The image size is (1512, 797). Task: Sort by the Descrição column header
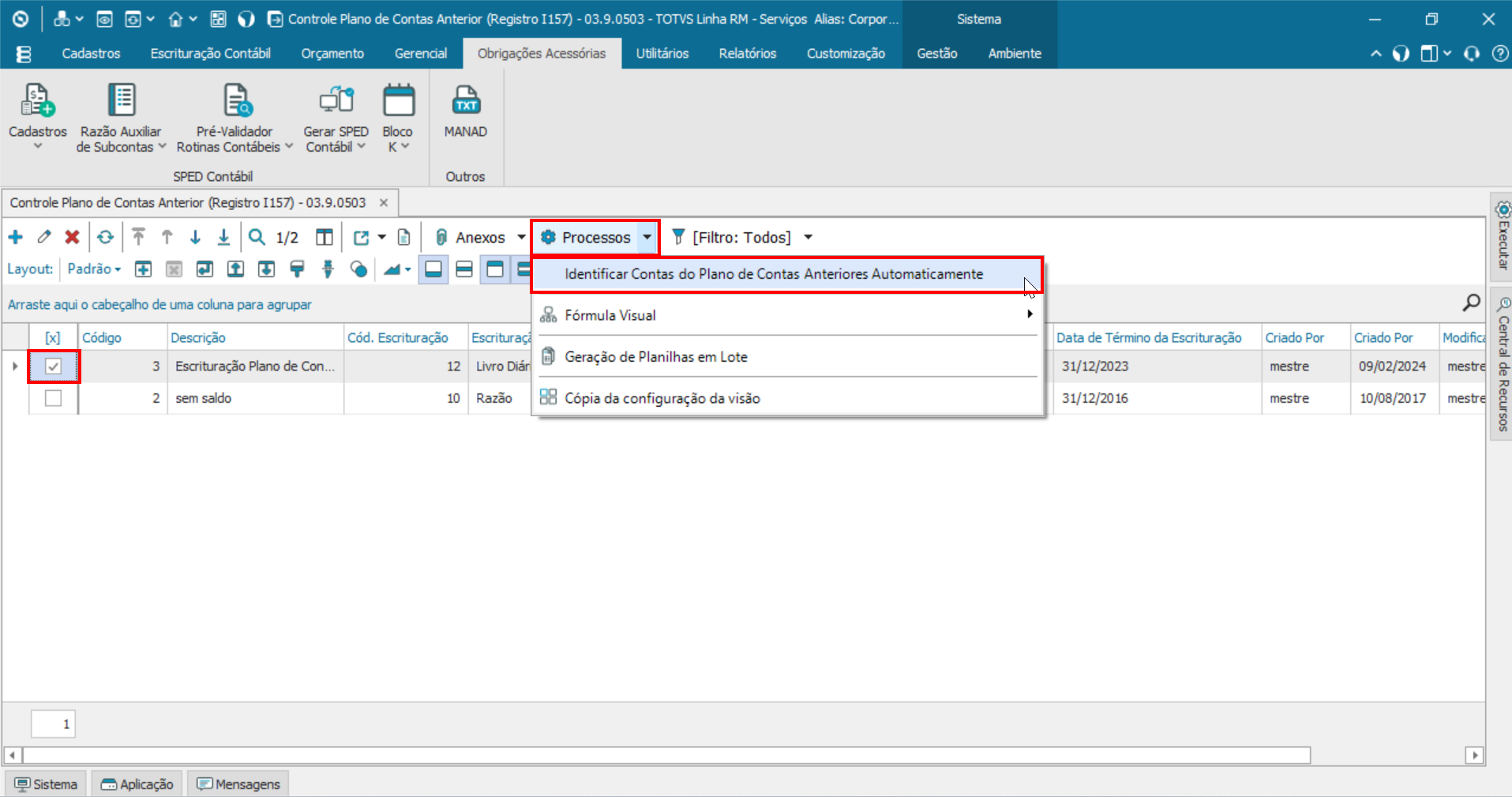(x=255, y=337)
